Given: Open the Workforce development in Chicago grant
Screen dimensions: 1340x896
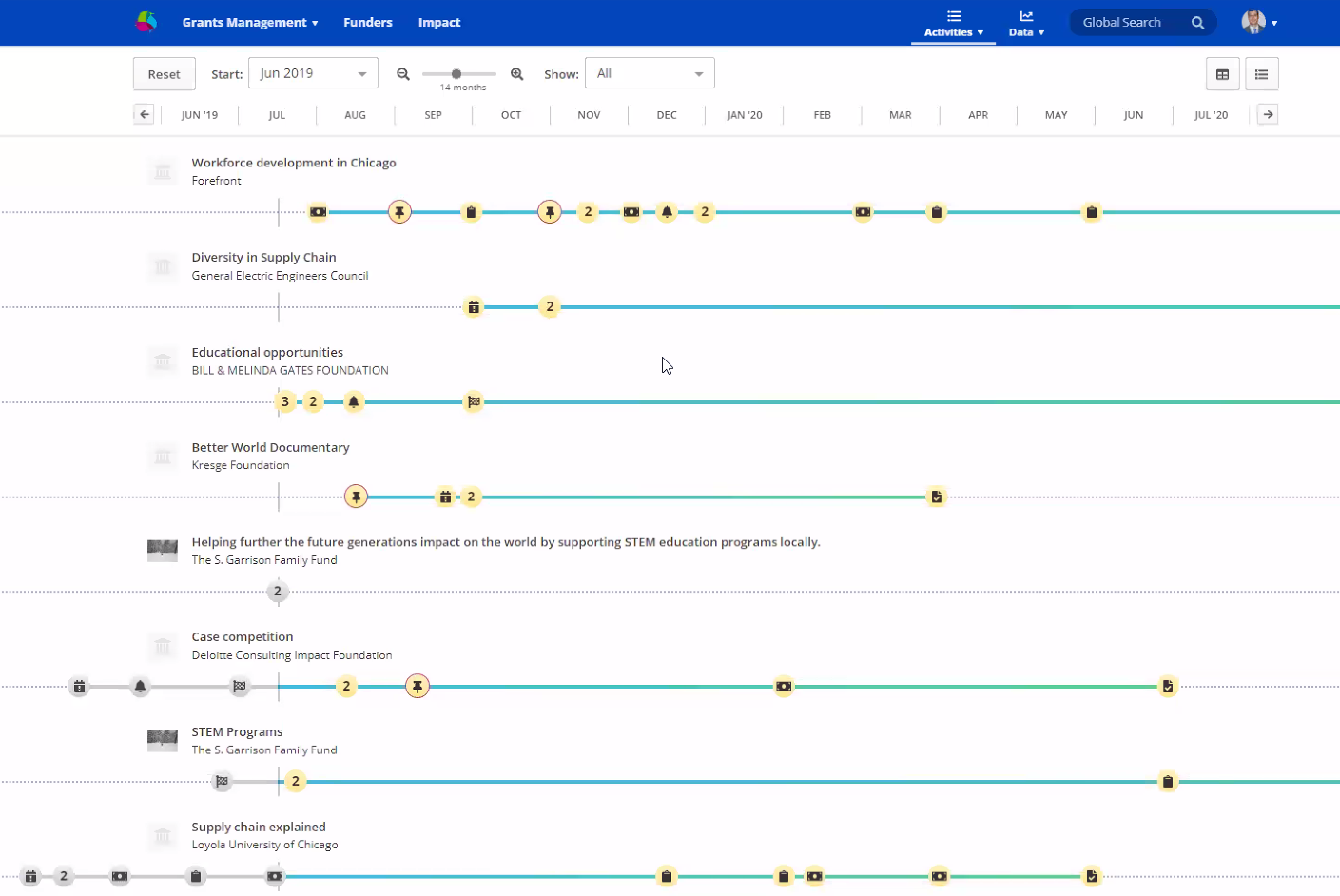Looking at the screenshot, I should click(x=294, y=163).
